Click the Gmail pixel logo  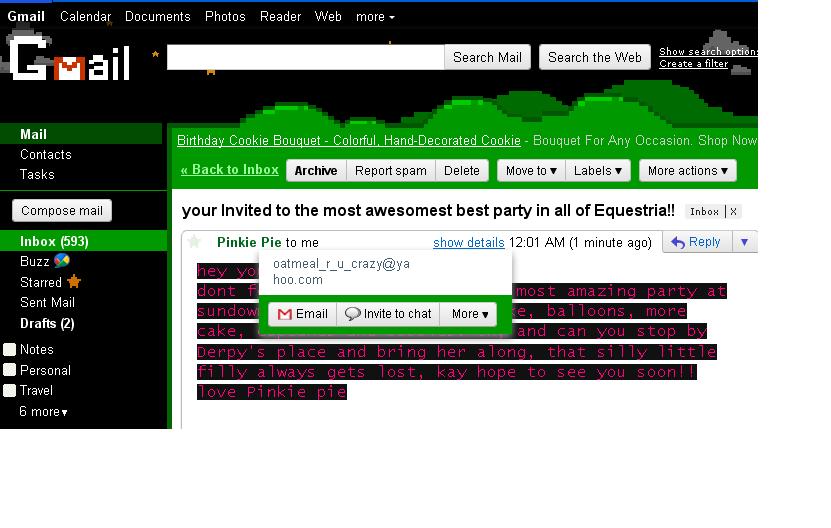69,59
